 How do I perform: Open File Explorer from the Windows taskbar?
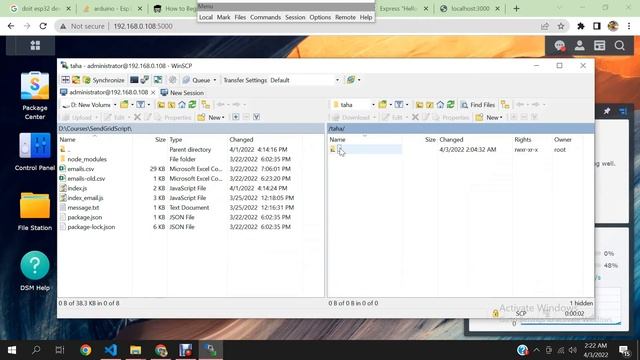[136, 350]
